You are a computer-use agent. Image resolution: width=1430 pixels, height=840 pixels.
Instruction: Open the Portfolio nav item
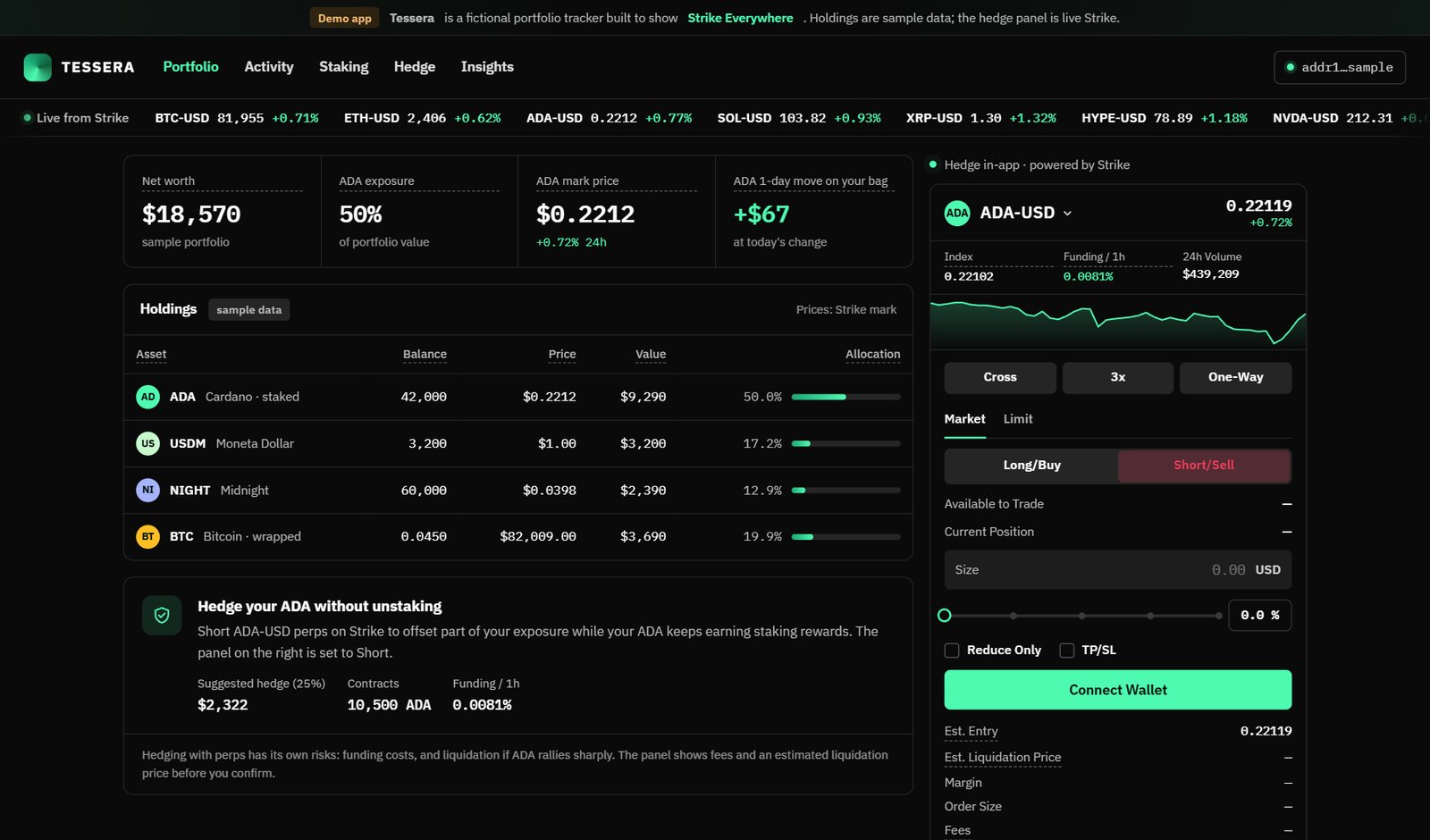[x=190, y=67]
